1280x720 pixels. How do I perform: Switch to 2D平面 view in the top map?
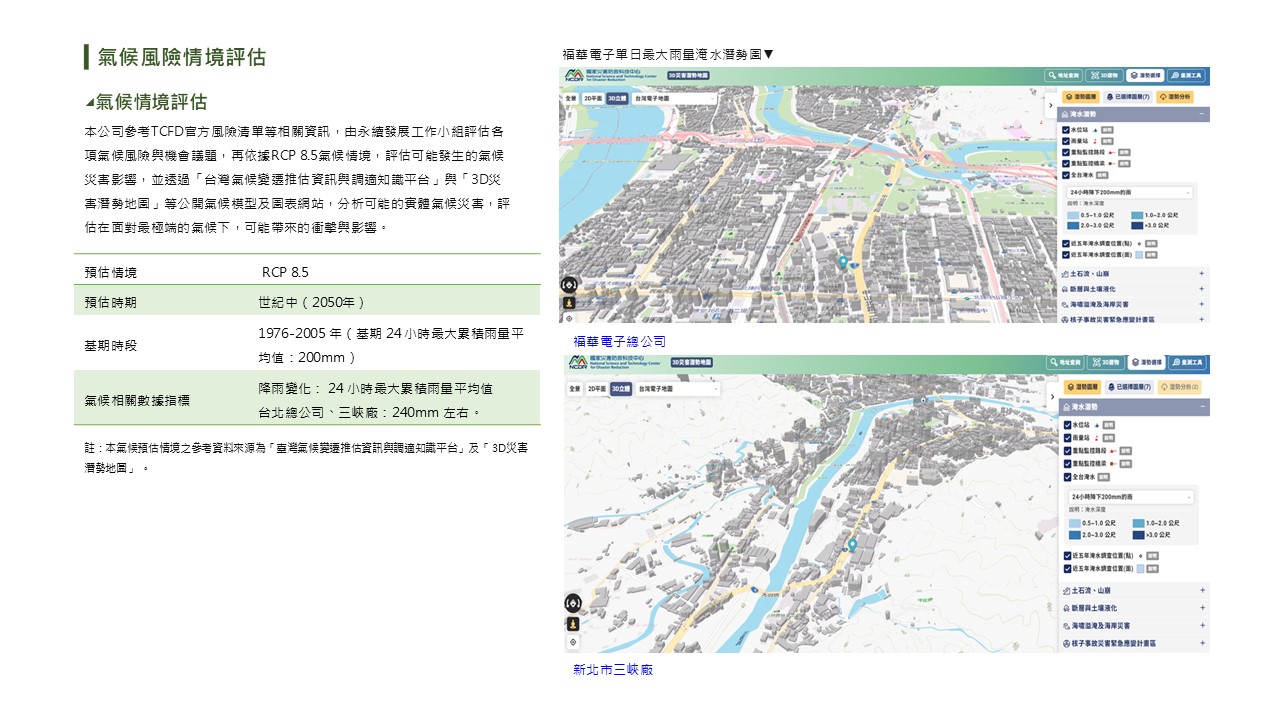pyautogui.click(x=594, y=99)
